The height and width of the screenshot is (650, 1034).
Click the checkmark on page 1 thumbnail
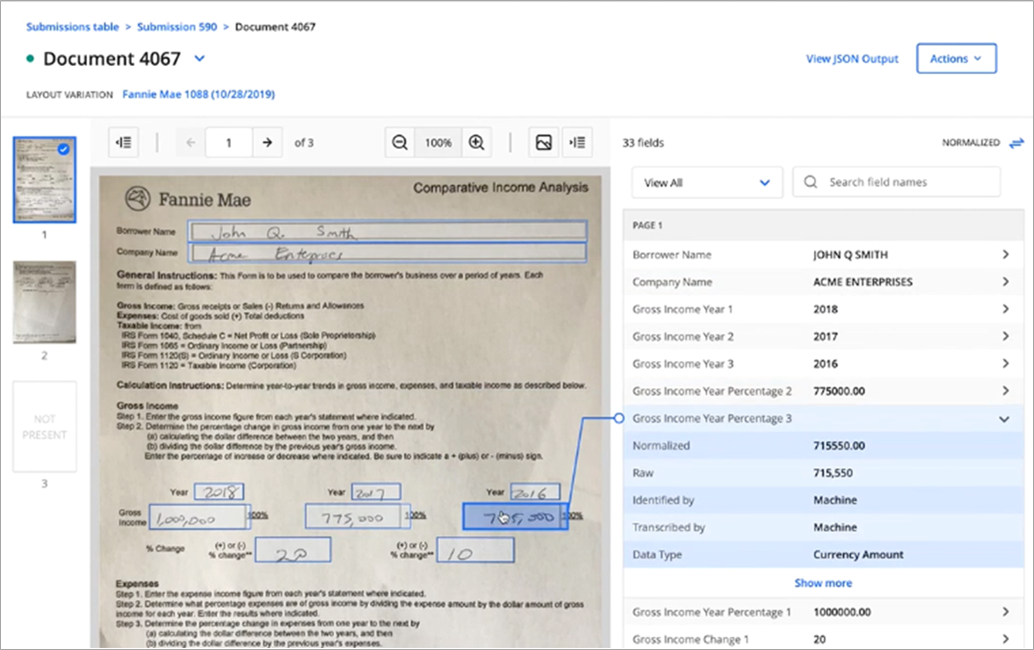(x=63, y=149)
